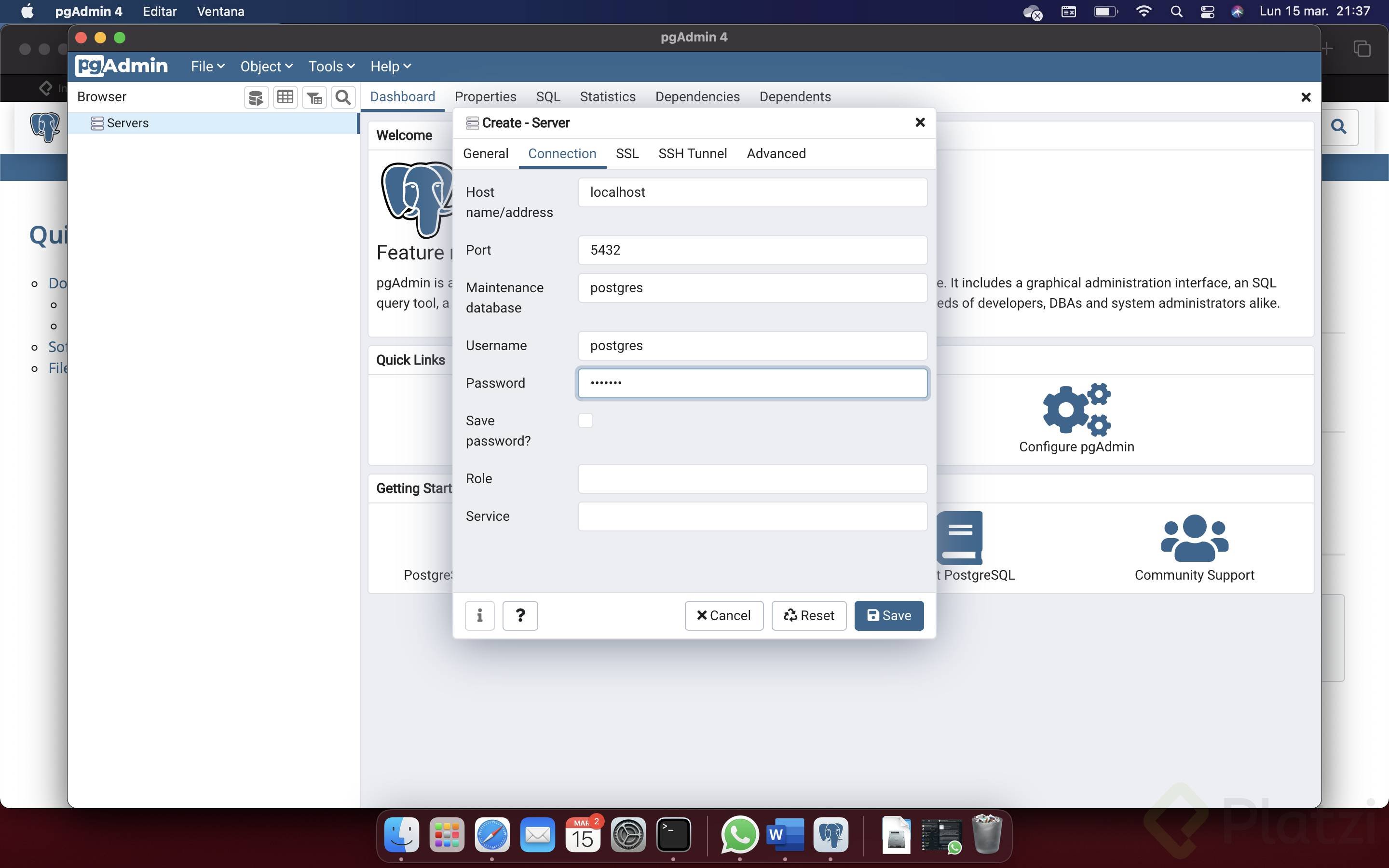Open the File menu dropdown
The height and width of the screenshot is (868, 1389).
(x=207, y=67)
